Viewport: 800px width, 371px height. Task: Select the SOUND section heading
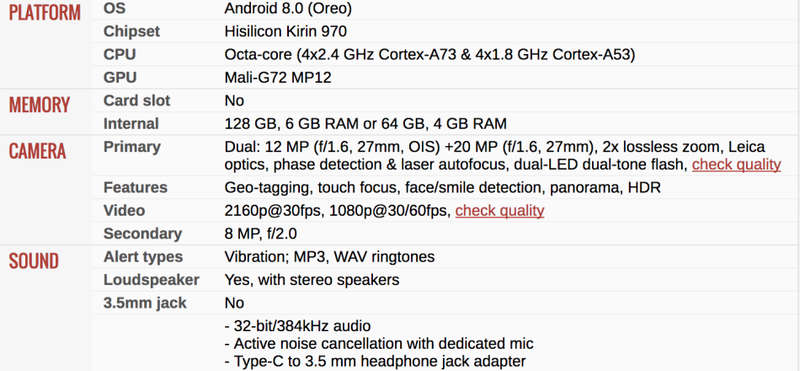pos(34,261)
